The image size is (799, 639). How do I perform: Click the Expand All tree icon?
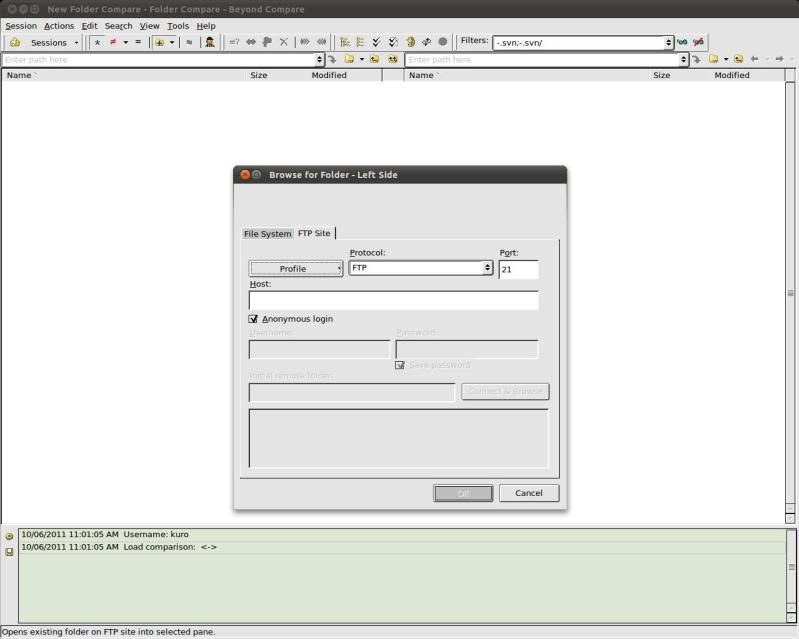(345, 42)
